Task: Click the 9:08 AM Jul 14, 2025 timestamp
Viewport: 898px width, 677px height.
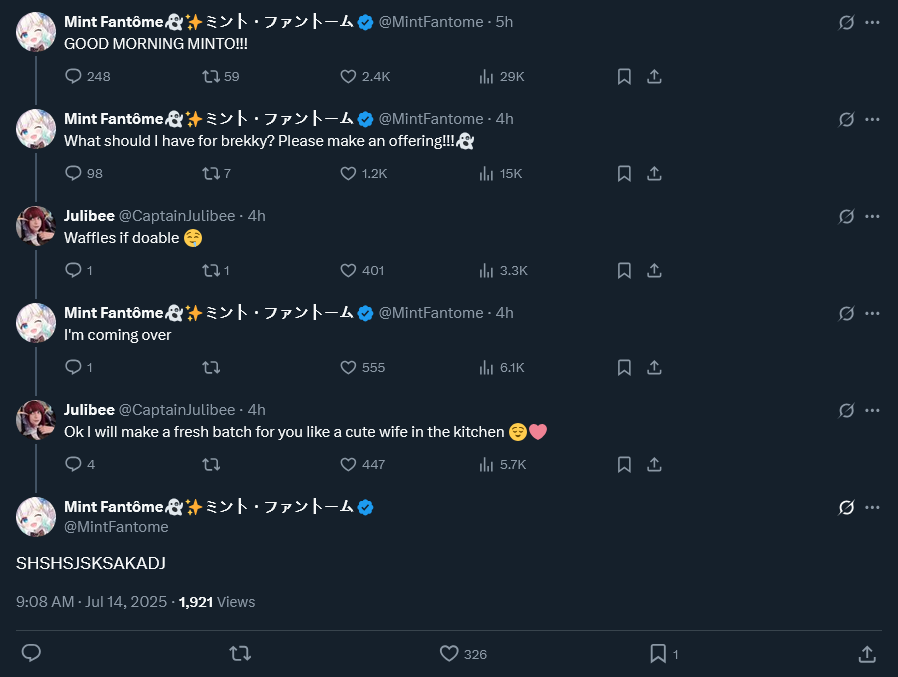Action: 93,602
